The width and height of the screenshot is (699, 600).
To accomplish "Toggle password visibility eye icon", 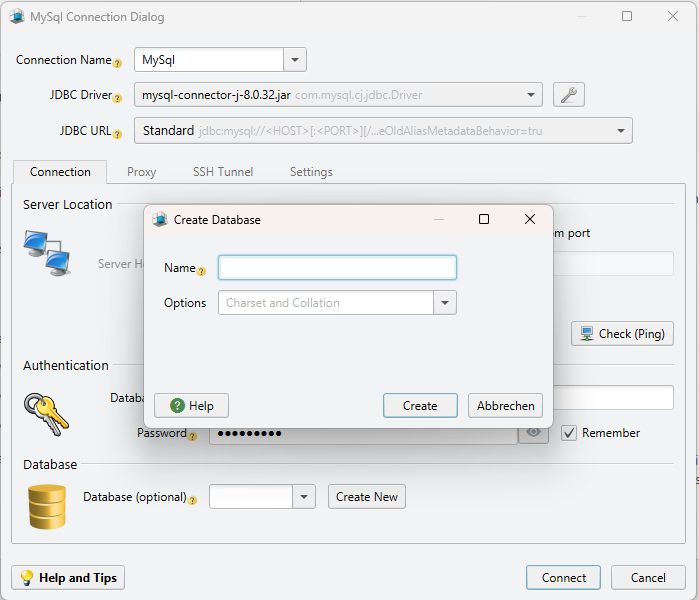I will tap(533, 432).
